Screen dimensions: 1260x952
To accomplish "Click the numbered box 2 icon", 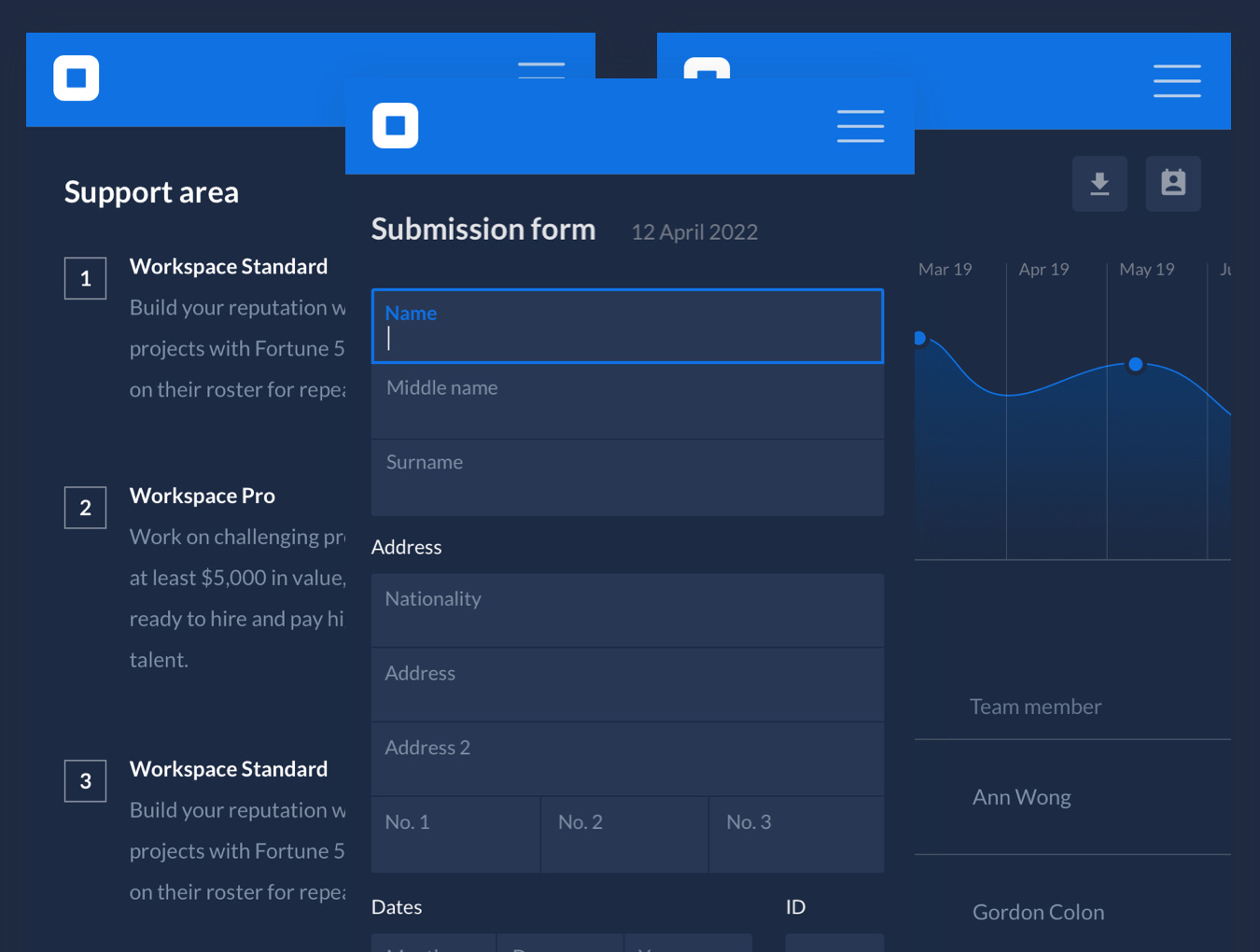I will coord(85,508).
